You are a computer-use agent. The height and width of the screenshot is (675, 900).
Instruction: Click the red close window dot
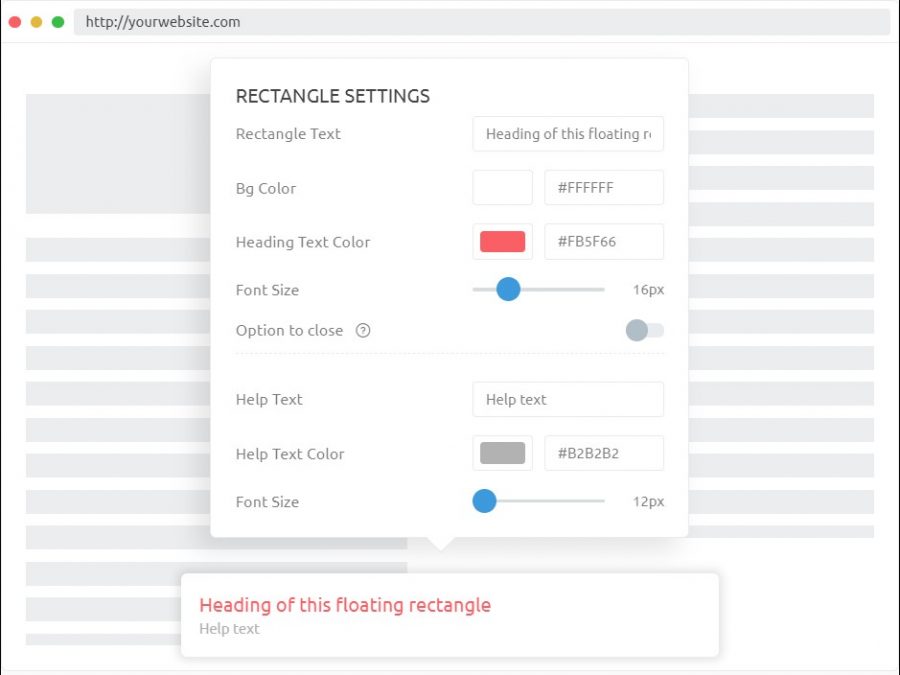[15, 22]
